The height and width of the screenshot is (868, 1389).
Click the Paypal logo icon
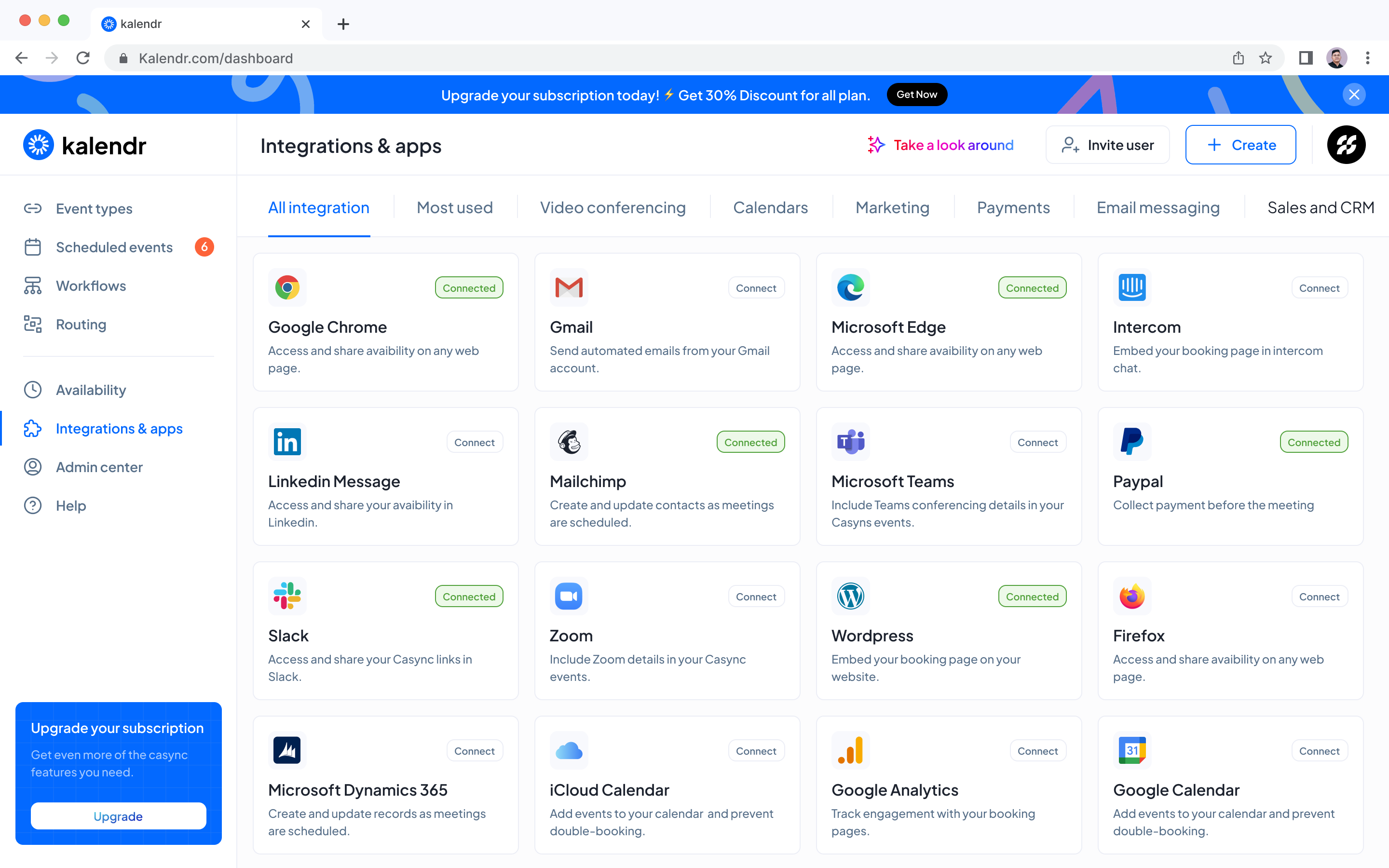point(1132,442)
